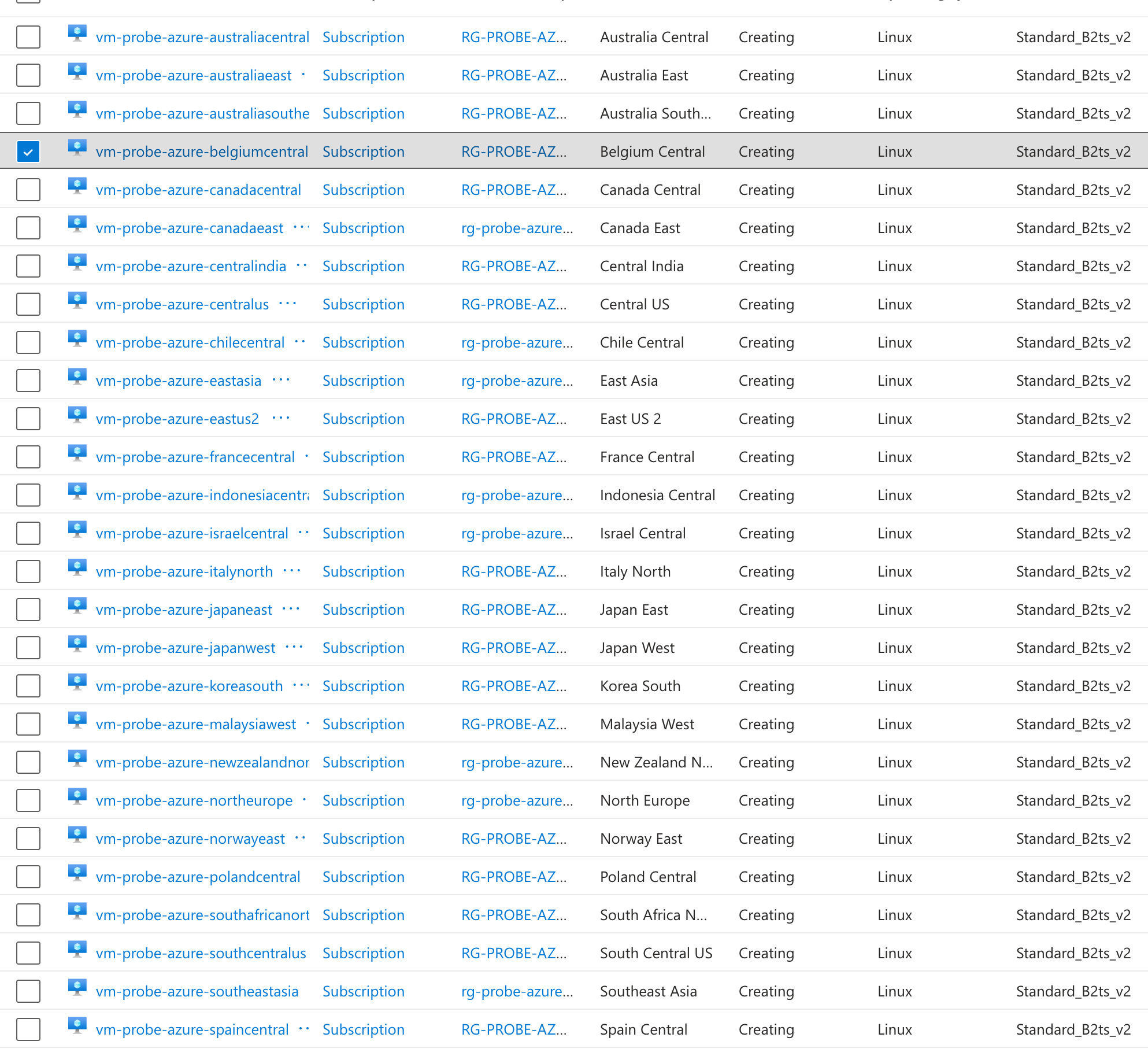Image resolution: width=1148 pixels, height=1056 pixels.
Task: Click VM icon for vm-probe-azure-canadacentral row
Action: pyautogui.click(x=77, y=186)
